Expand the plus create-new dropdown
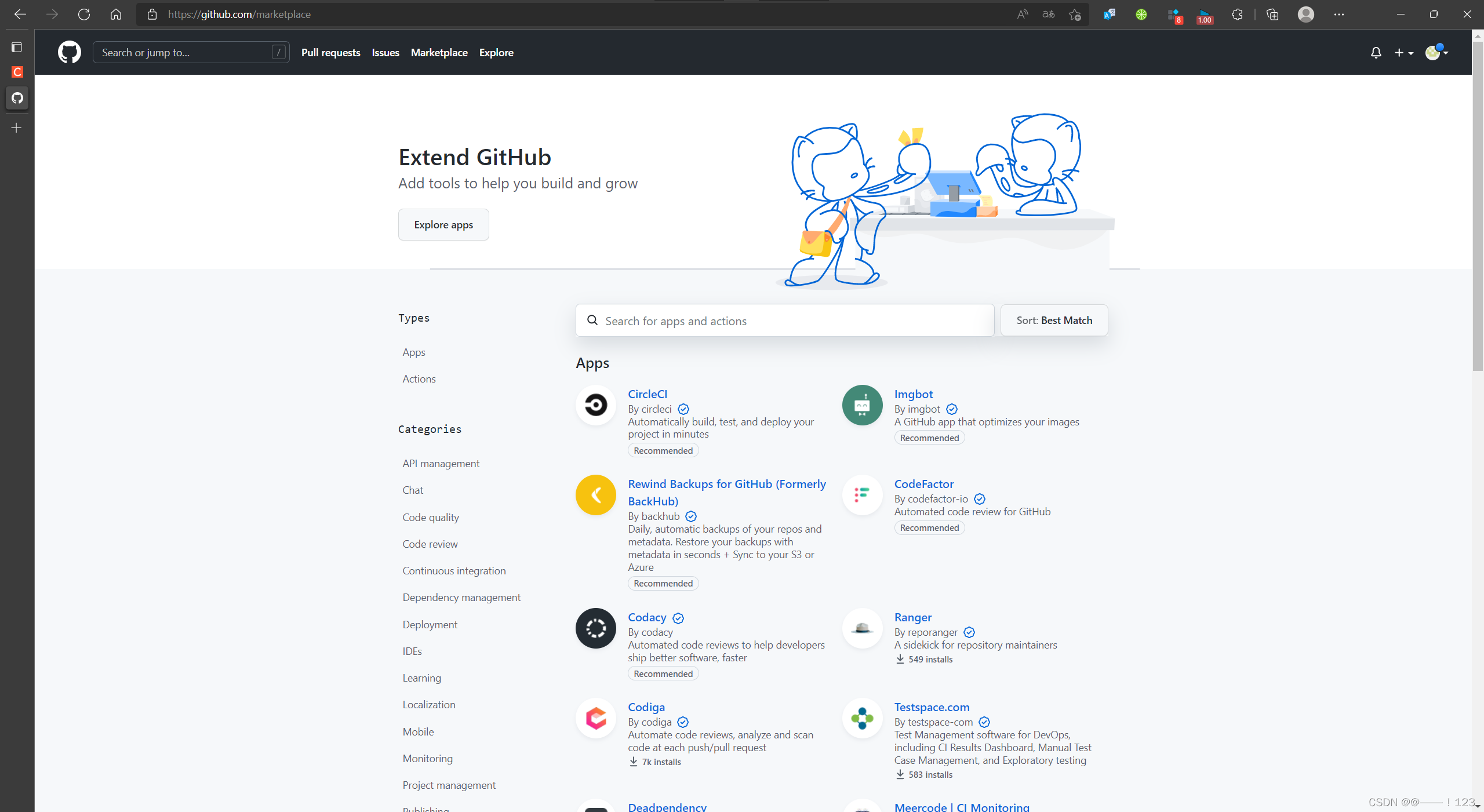 pyautogui.click(x=1403, y=53)
